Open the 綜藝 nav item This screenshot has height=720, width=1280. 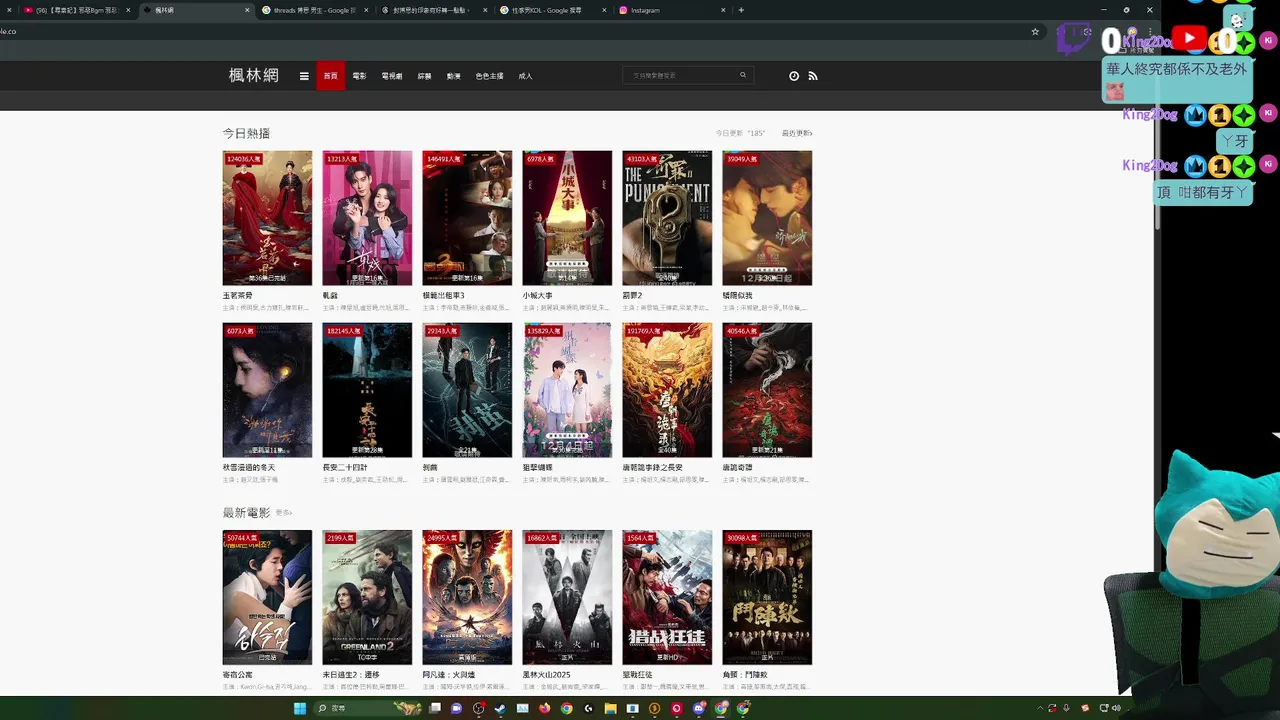tap(424, 76)
